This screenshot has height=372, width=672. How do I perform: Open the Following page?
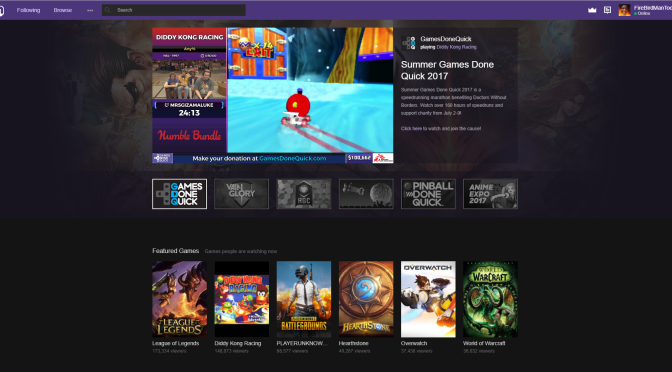(28, 10)
